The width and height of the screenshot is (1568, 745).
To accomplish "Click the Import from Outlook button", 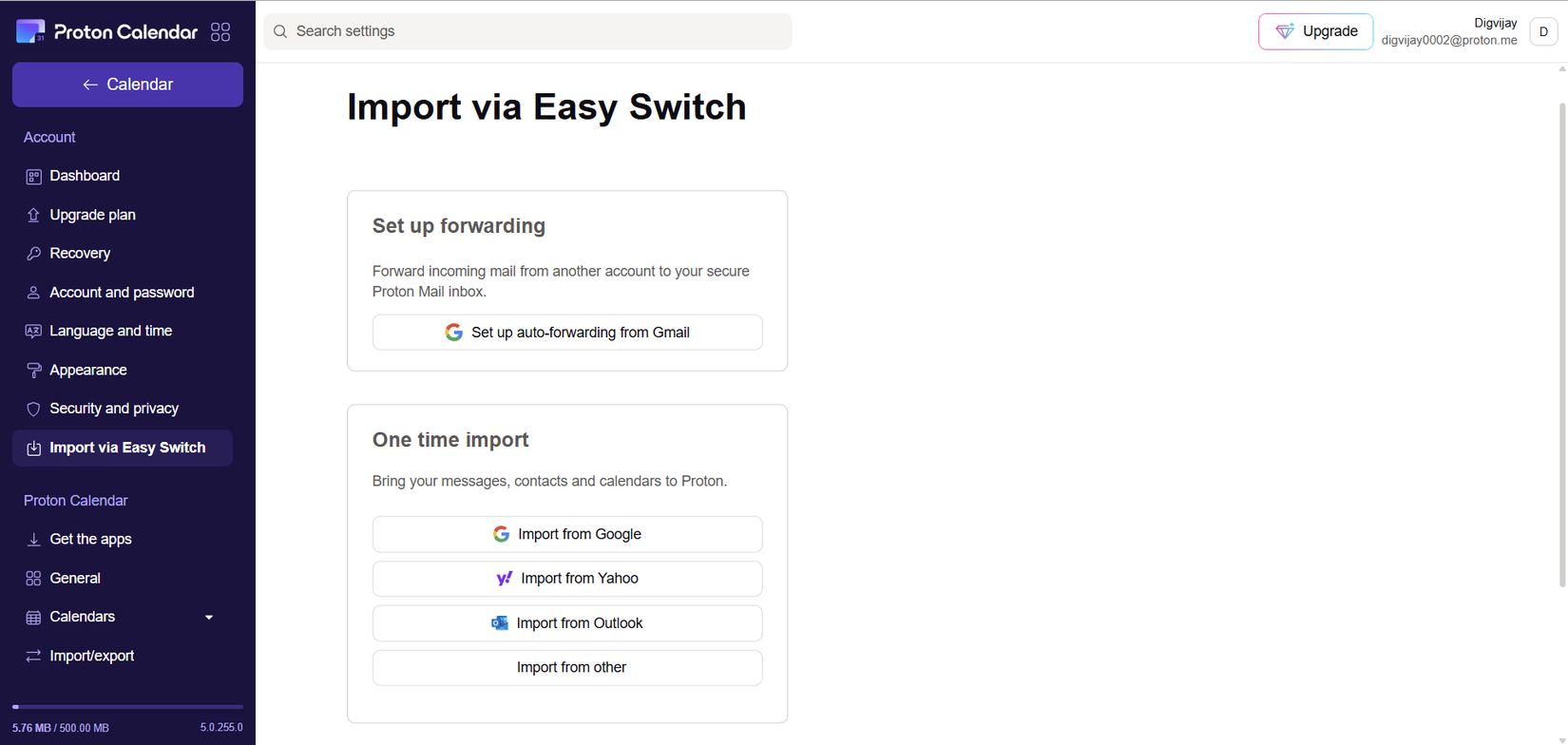I will [567, 623].
